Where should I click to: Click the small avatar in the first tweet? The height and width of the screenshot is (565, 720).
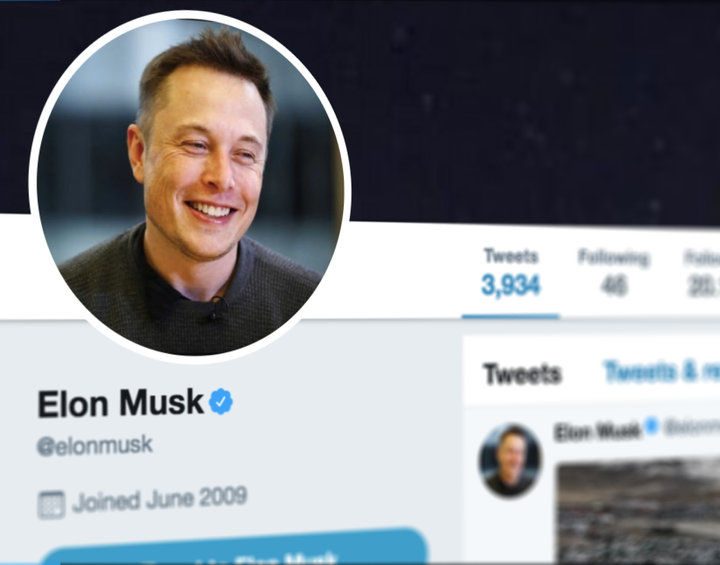[510, 460]
